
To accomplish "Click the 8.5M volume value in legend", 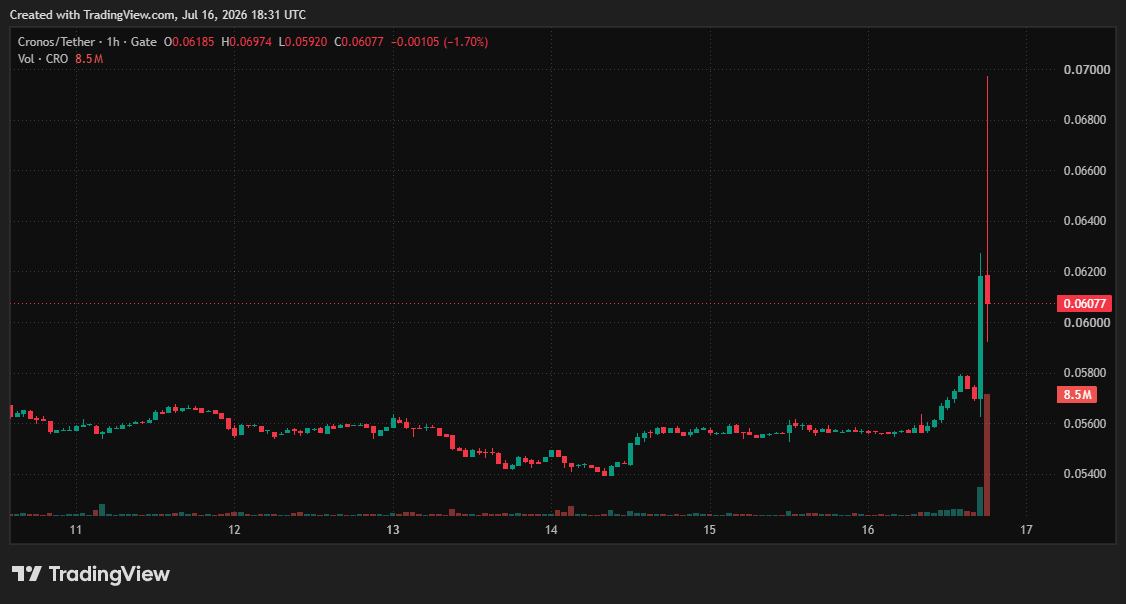I will pyautogui.click(x=89, y=59).
